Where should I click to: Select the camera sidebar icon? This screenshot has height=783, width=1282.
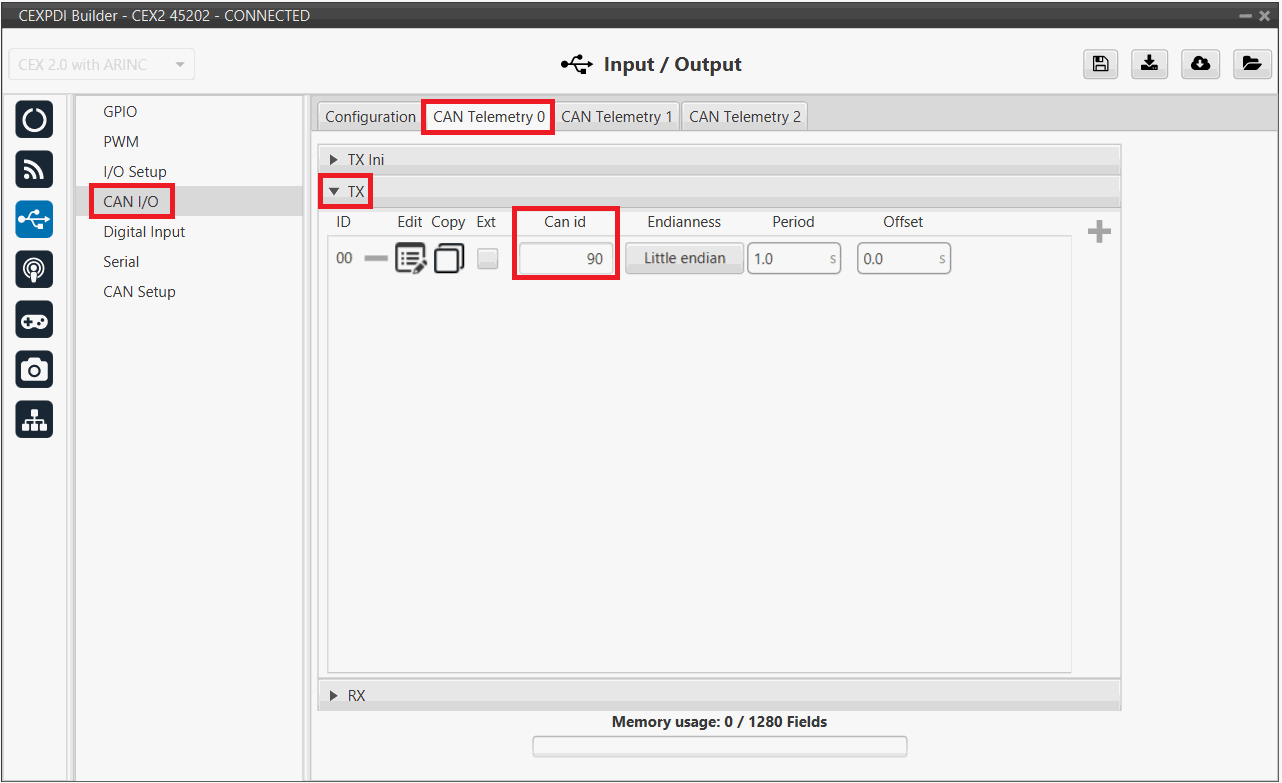(34, 370)
